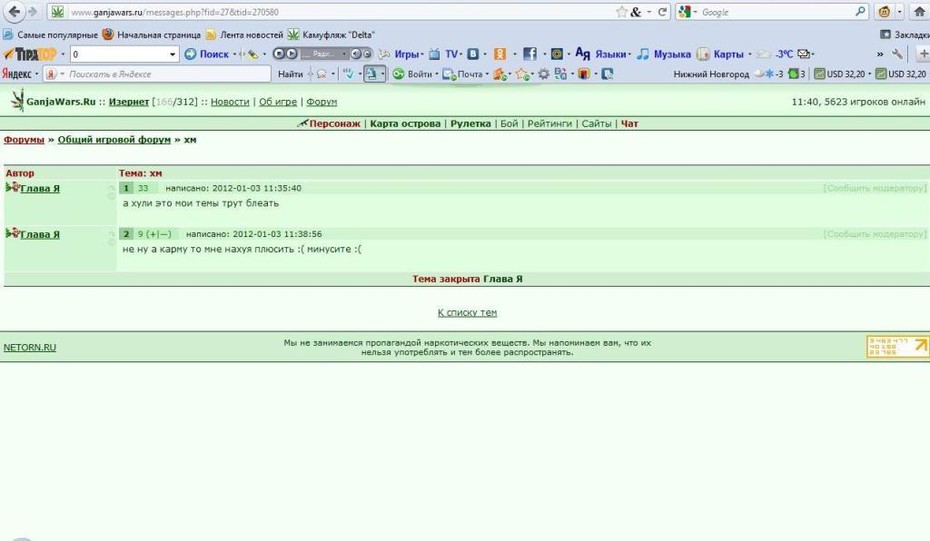Open the NETORN.RU footer link
Viewport: 930px width, 541px height.
tap(30, 348)
